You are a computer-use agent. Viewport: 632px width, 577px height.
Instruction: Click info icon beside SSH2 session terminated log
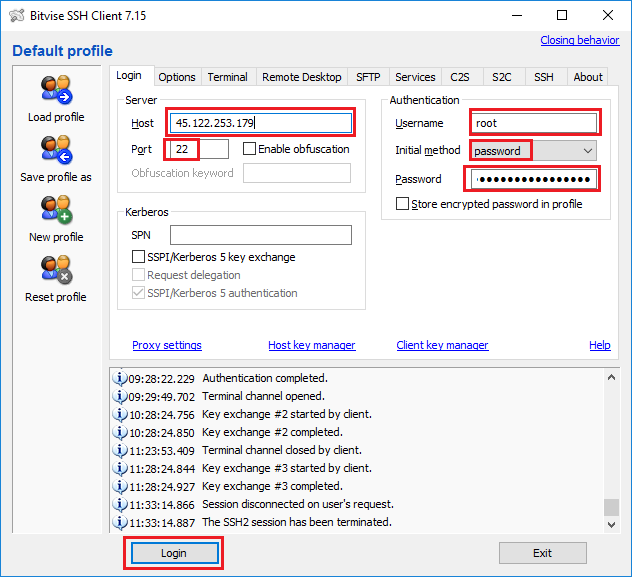(x=120, y=523)
